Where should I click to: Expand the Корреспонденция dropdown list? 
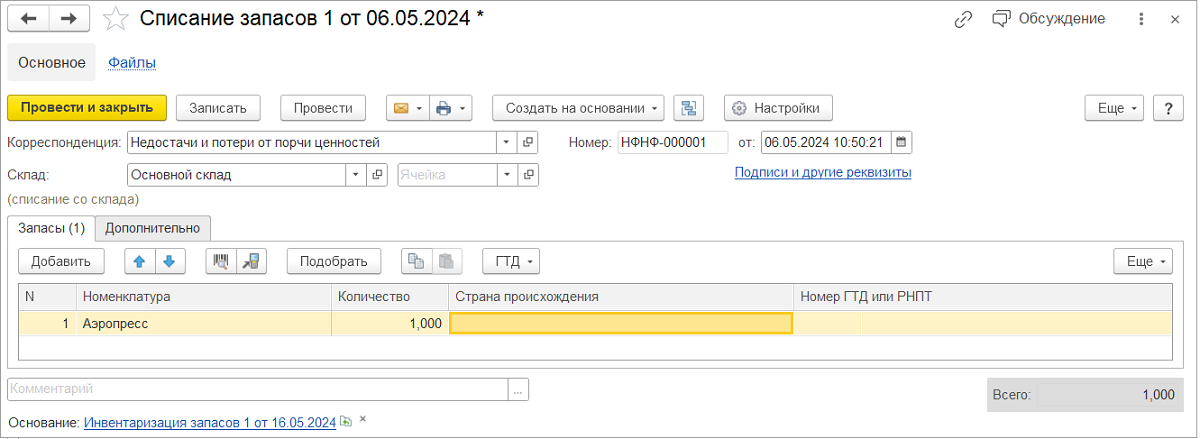coord(506,142)
